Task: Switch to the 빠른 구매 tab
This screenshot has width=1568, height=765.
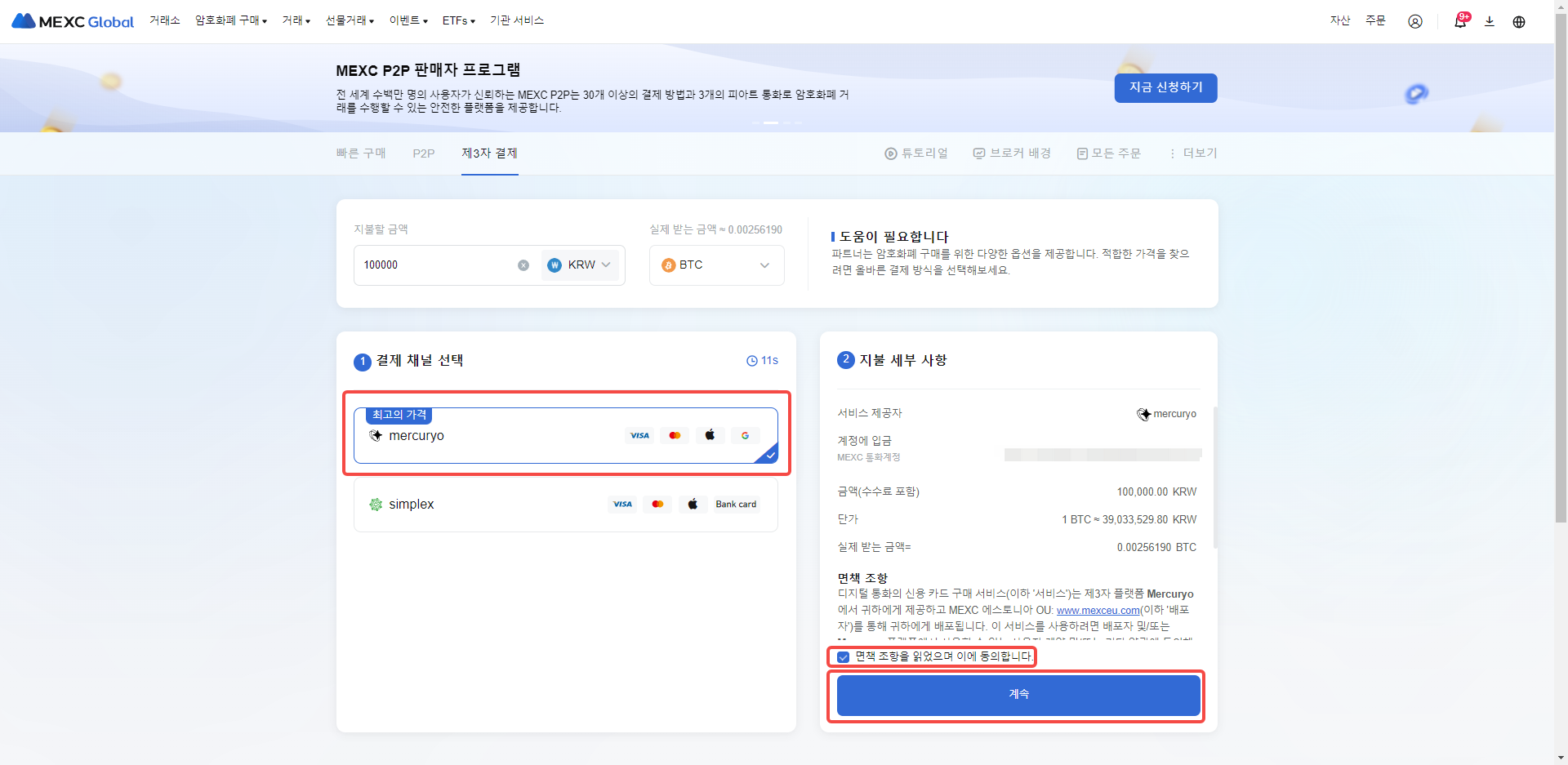Action: pyautogui.click(x=360, y=153)
